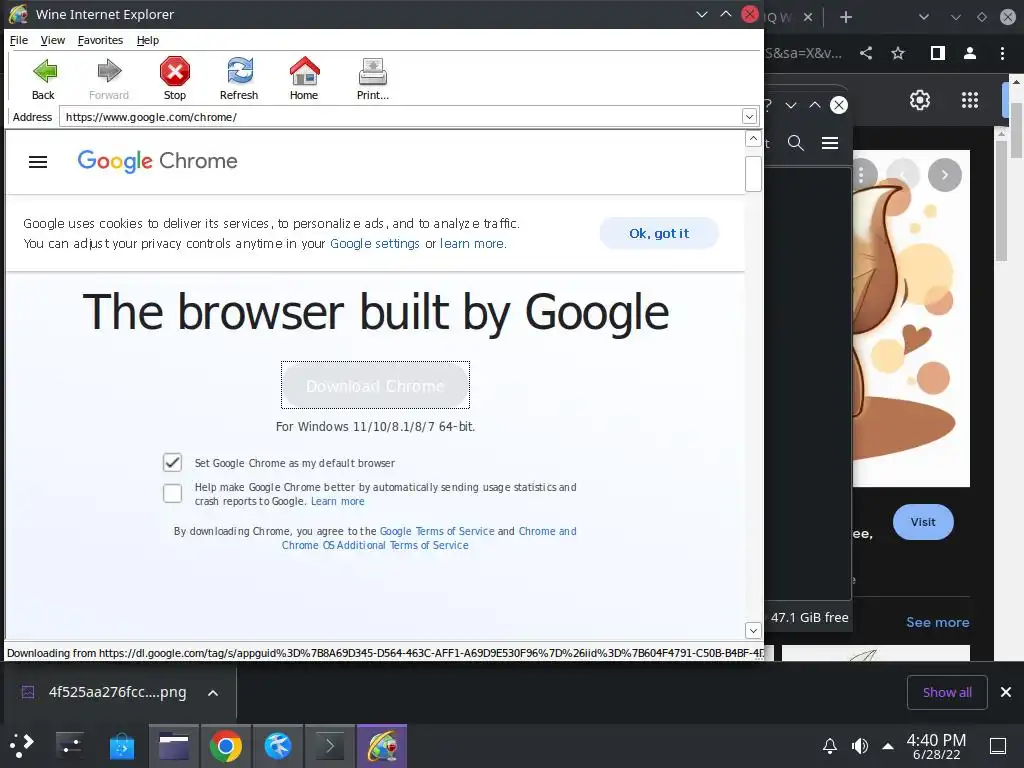
Task: Open Chrome's three-dot menu
Action: [1002, 53]
